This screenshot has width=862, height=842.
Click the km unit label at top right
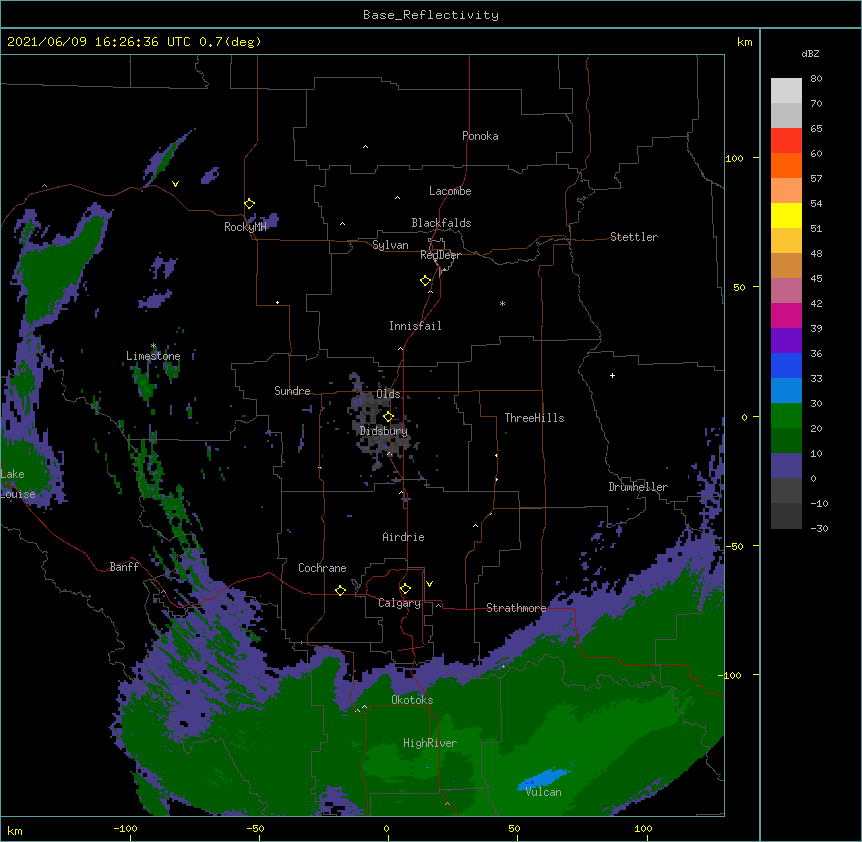(745, 42)
